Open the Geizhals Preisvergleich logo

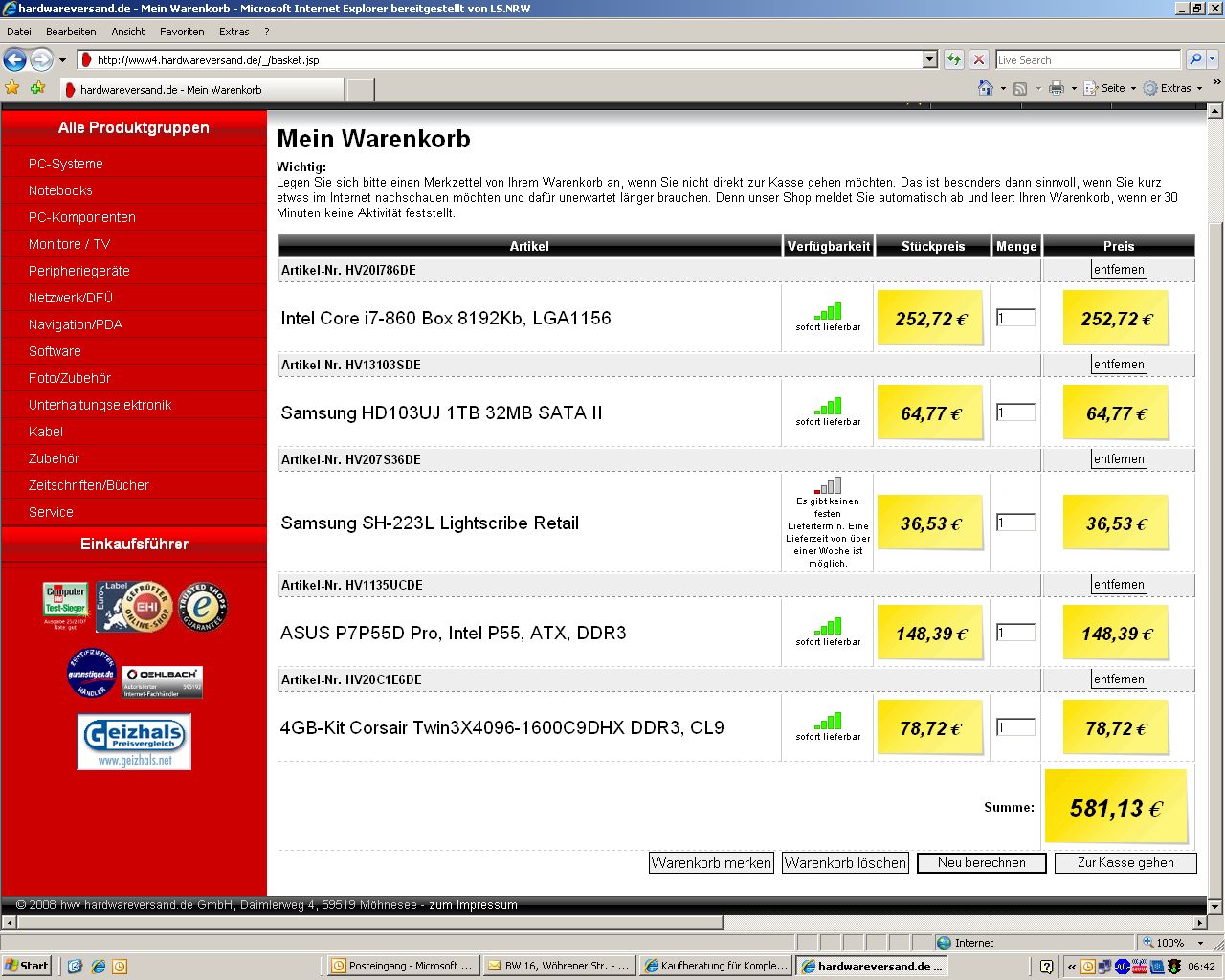click(x=134, y=742)
